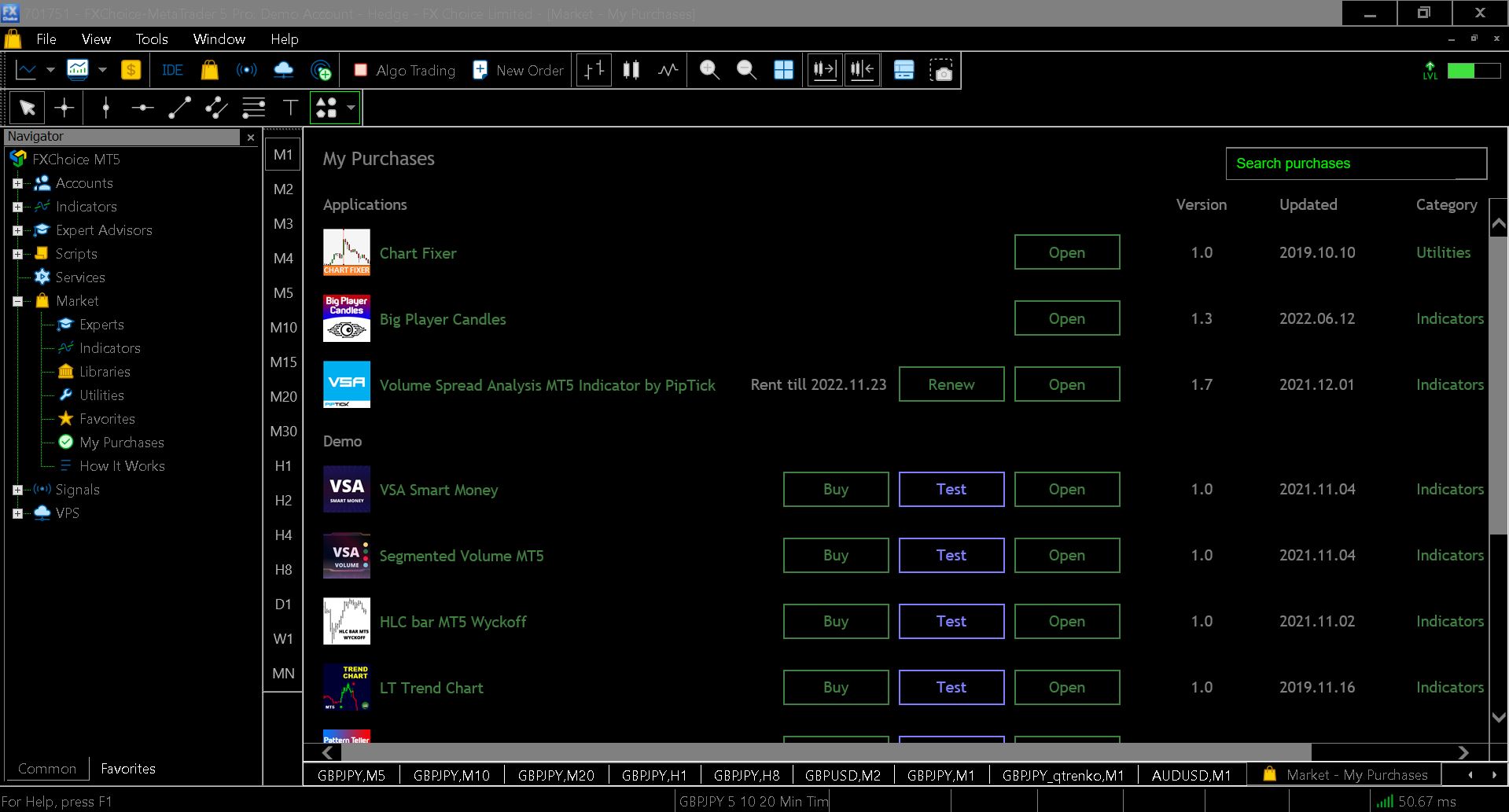This screenshot has width=1509, height=812.
Task: Select the Fibonacci retracement tool
Action: pos(253,108)
